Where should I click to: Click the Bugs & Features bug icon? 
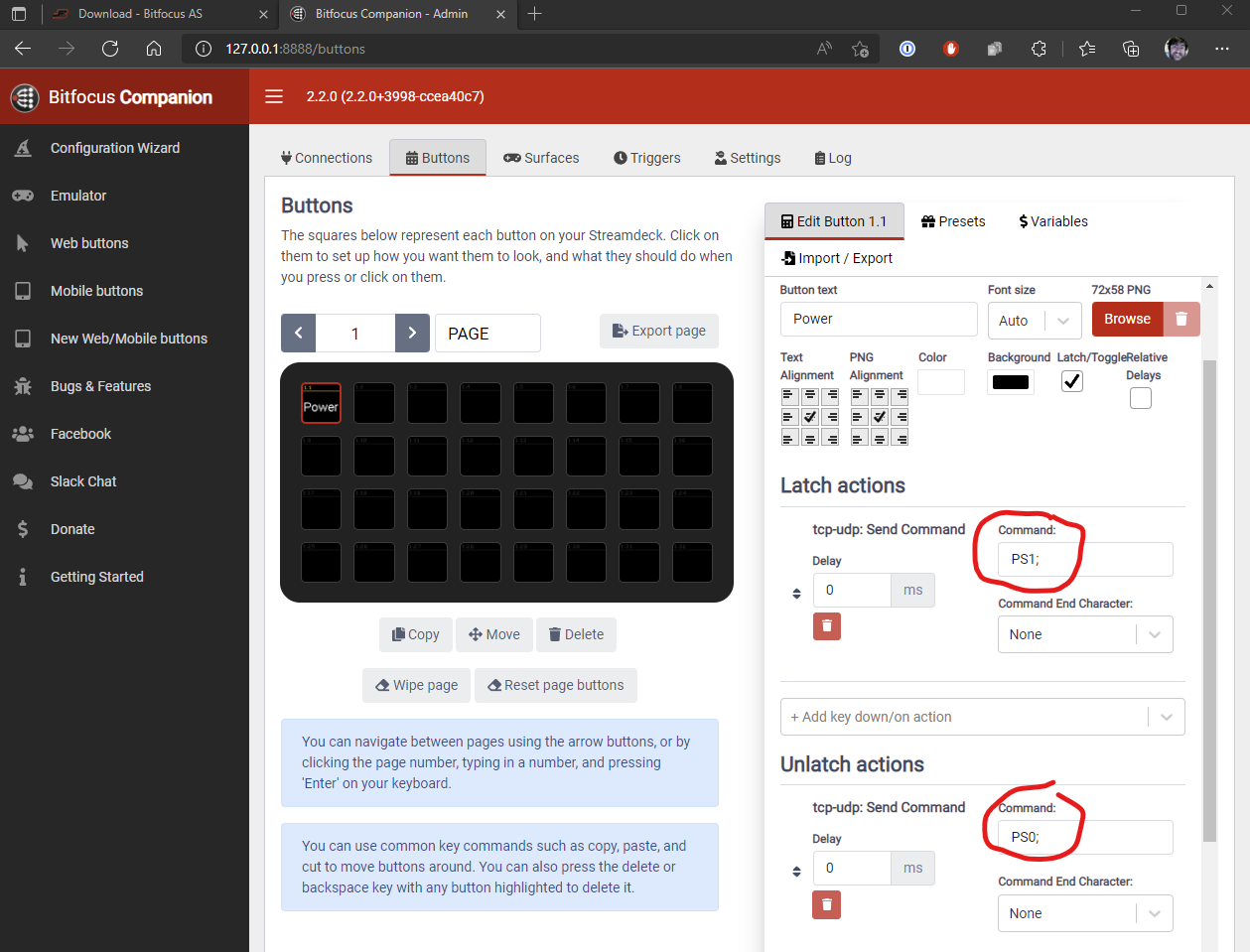pos(23,386)
